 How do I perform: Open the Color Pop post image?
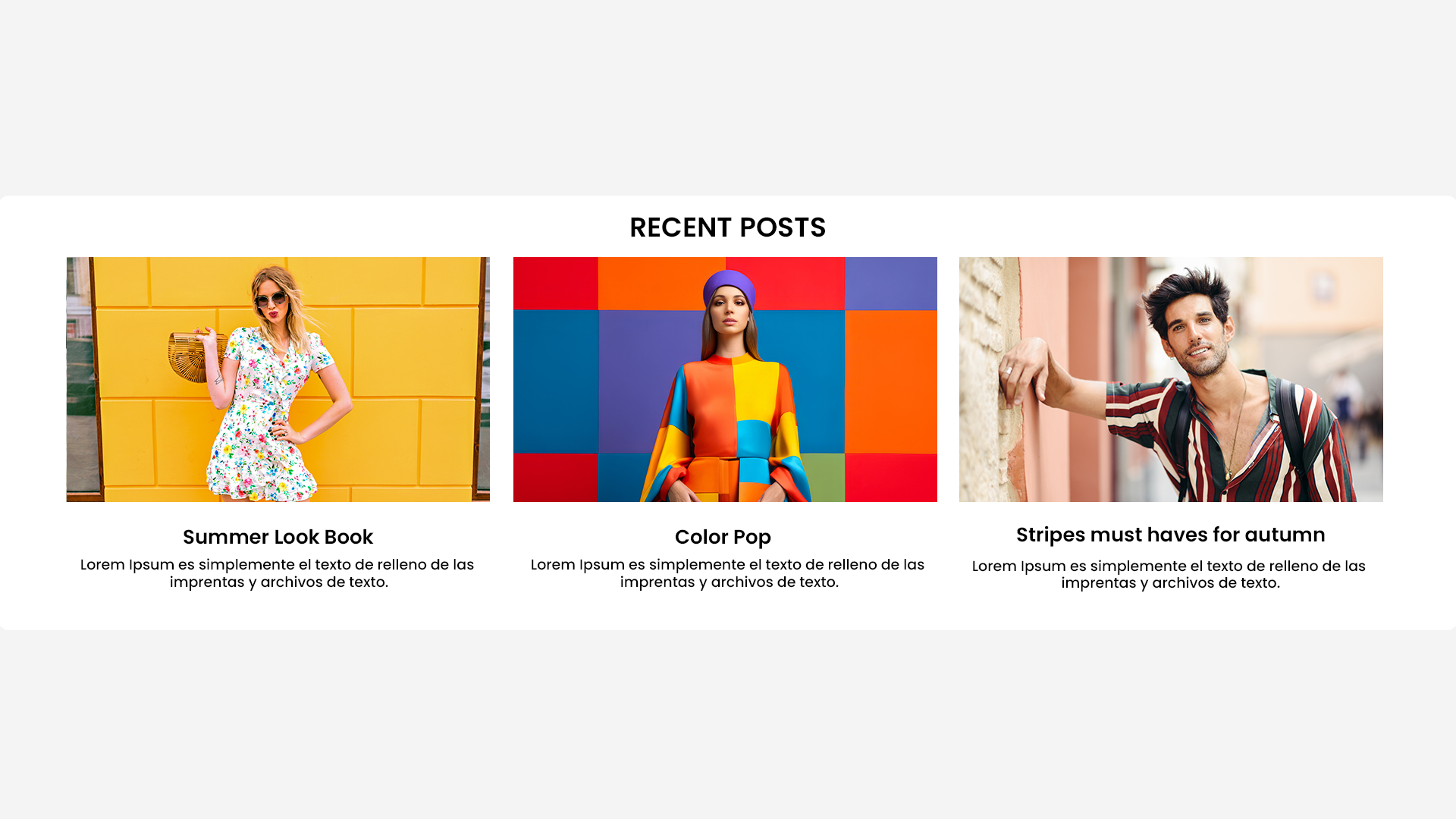(x=725, y=379)
